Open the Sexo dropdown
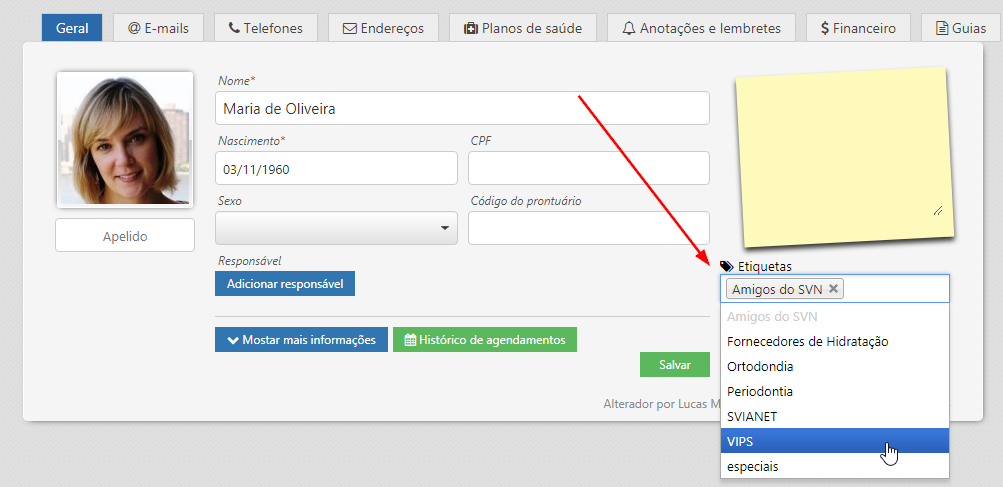This screenshot has height=487, width=1003. point(336,228)
